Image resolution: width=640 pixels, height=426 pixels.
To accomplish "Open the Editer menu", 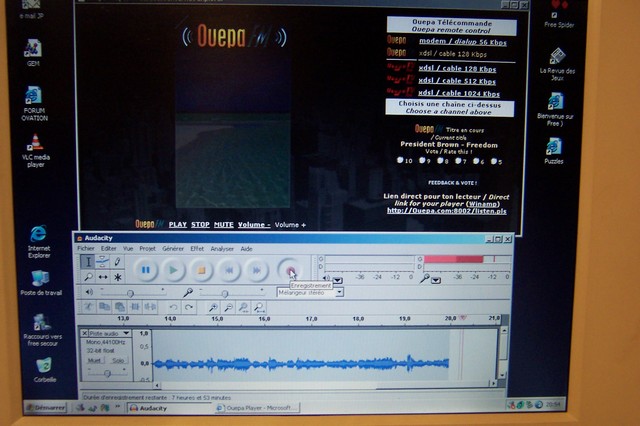I will coord(109,248).
